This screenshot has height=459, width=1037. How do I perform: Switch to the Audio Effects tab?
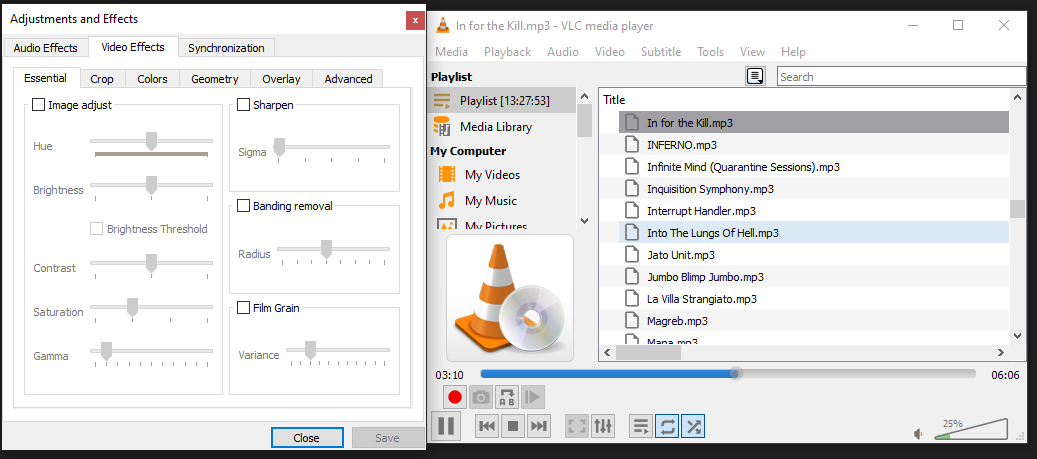click(46, 48)
